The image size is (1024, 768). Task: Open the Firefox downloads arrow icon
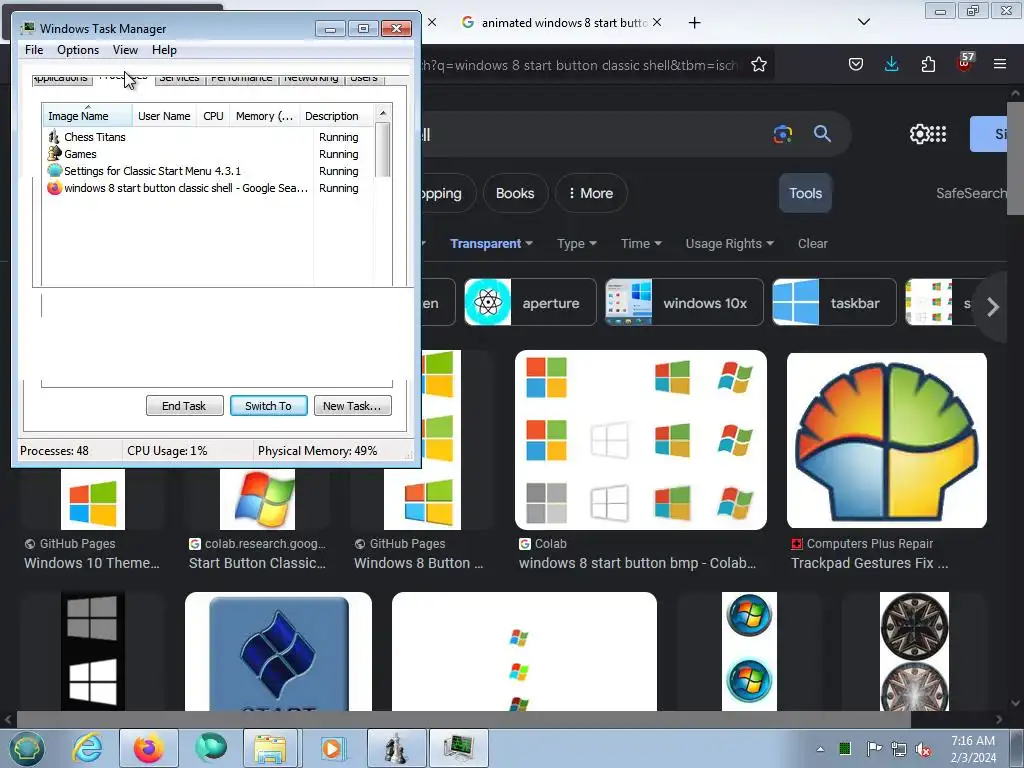coord(891,64)
